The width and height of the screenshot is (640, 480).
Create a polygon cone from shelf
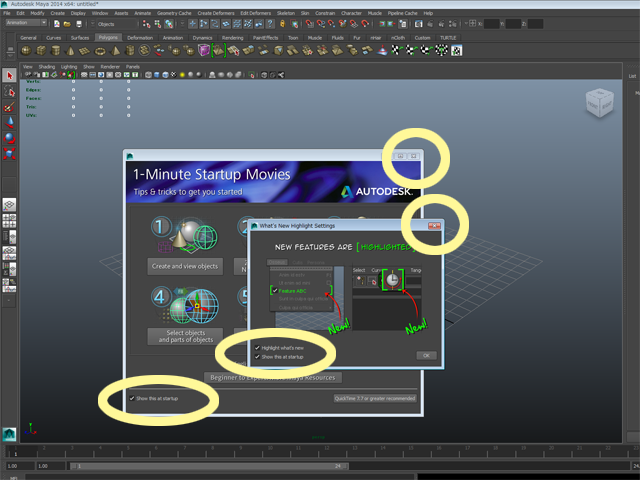70,51
